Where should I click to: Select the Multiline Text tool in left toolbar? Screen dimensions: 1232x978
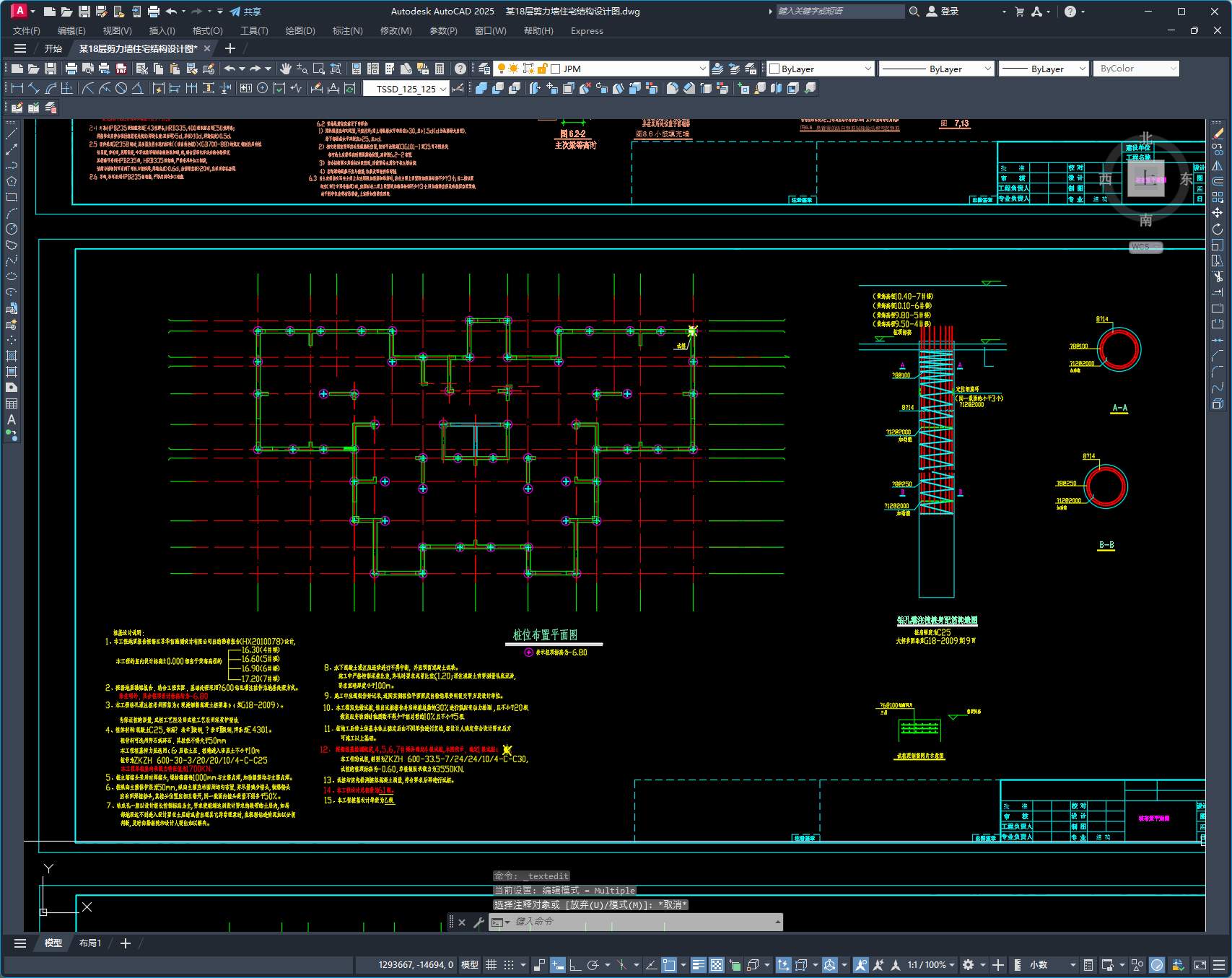pos(12,419)
